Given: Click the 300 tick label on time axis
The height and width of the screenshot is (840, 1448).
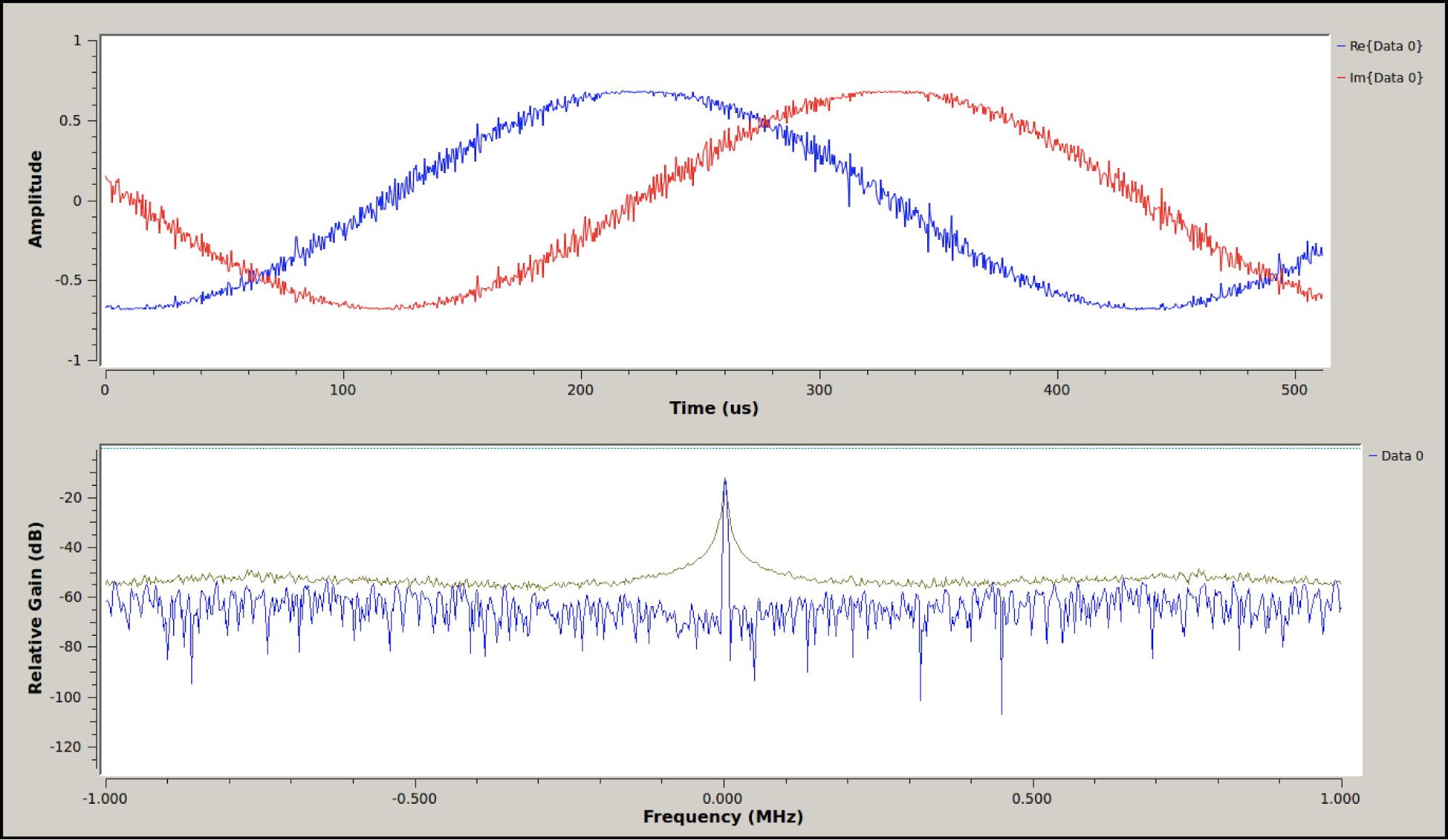Looking at the screenshot, I should 819,390.
